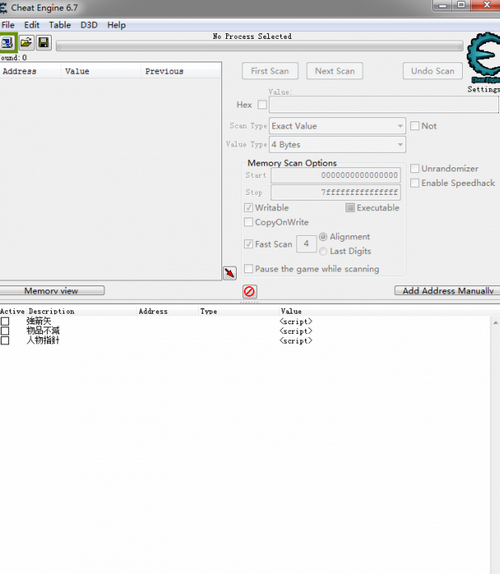Click the scan Value input field

384,105
